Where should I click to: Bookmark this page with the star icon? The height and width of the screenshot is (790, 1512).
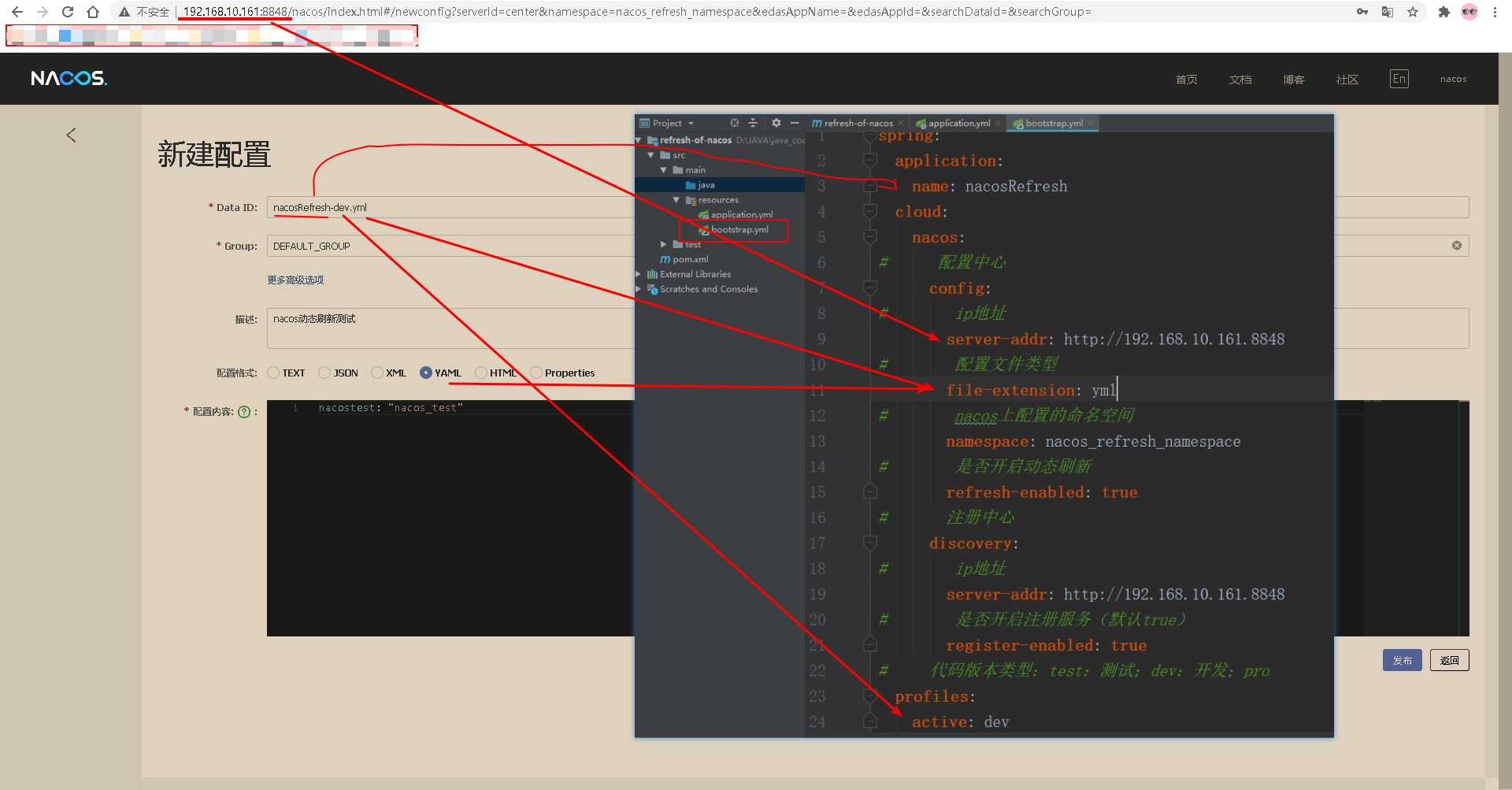(1413, 12)
